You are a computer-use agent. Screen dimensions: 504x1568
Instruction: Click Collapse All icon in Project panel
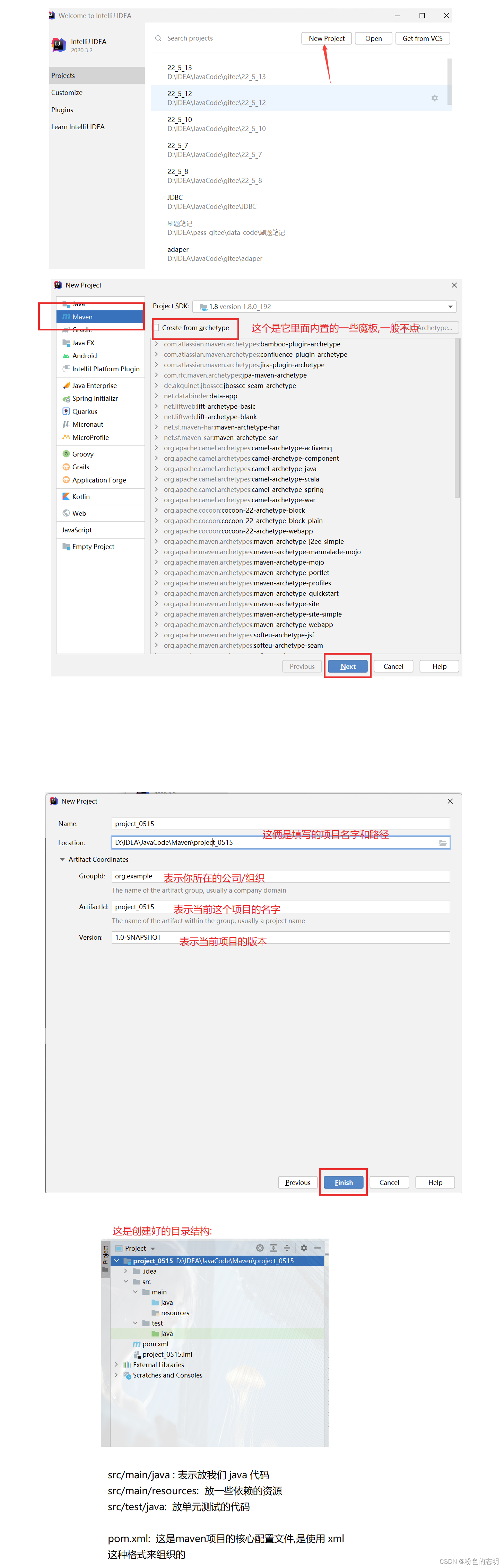[x=287, y=1248]
